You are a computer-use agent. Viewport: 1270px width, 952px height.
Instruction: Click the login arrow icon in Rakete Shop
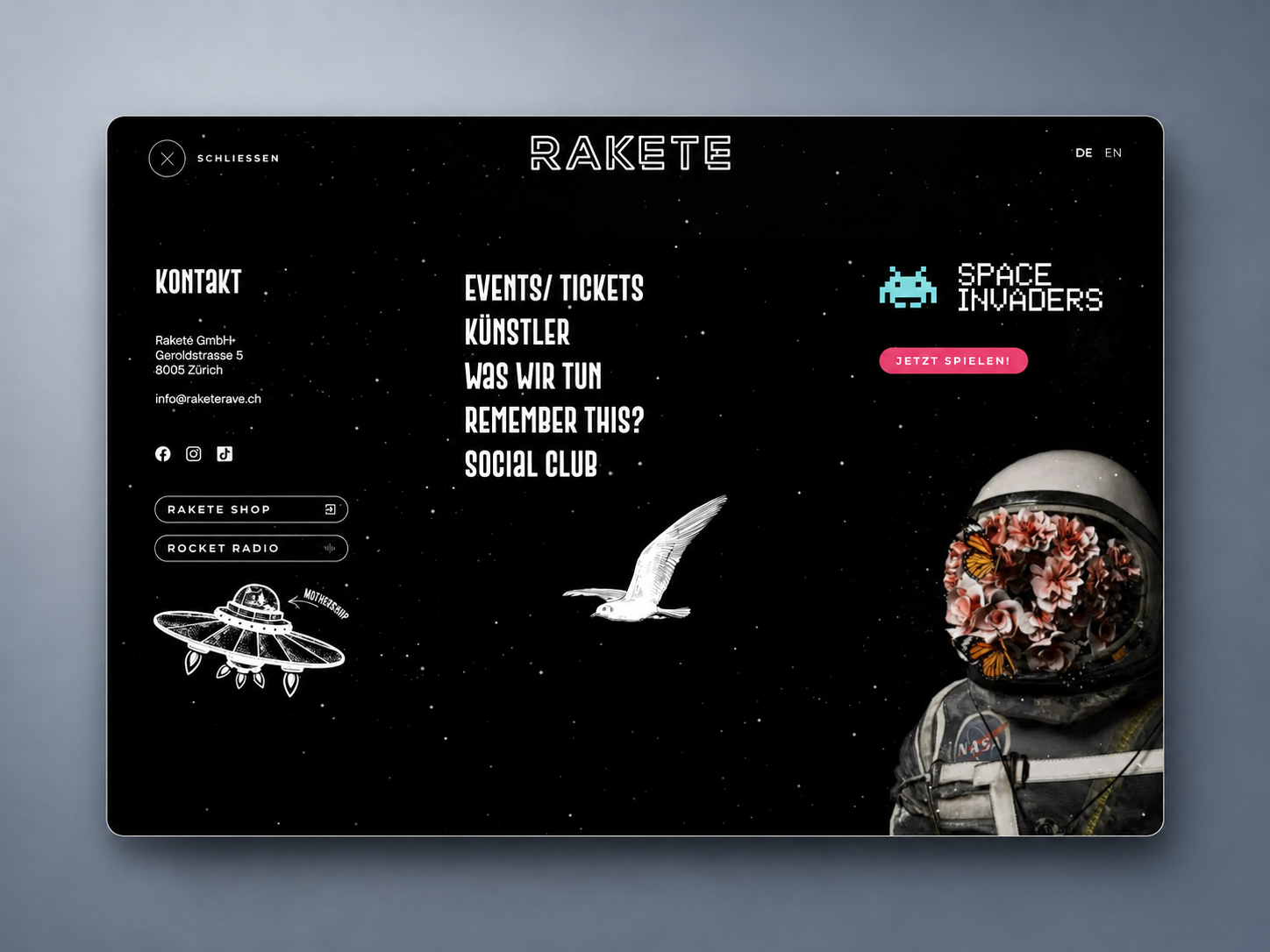click(331, 509)
